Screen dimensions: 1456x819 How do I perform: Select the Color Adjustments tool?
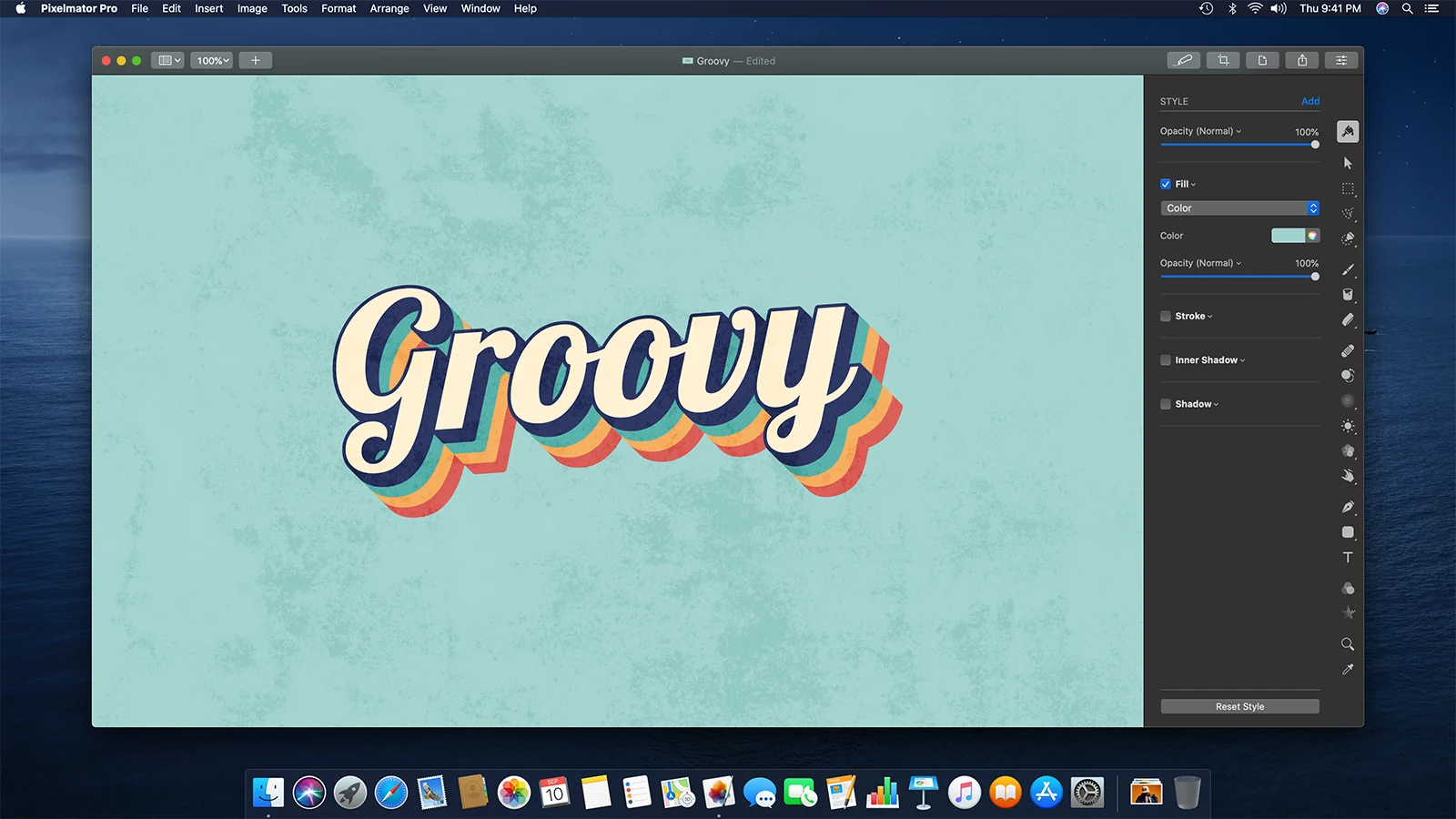(1348, 450)
